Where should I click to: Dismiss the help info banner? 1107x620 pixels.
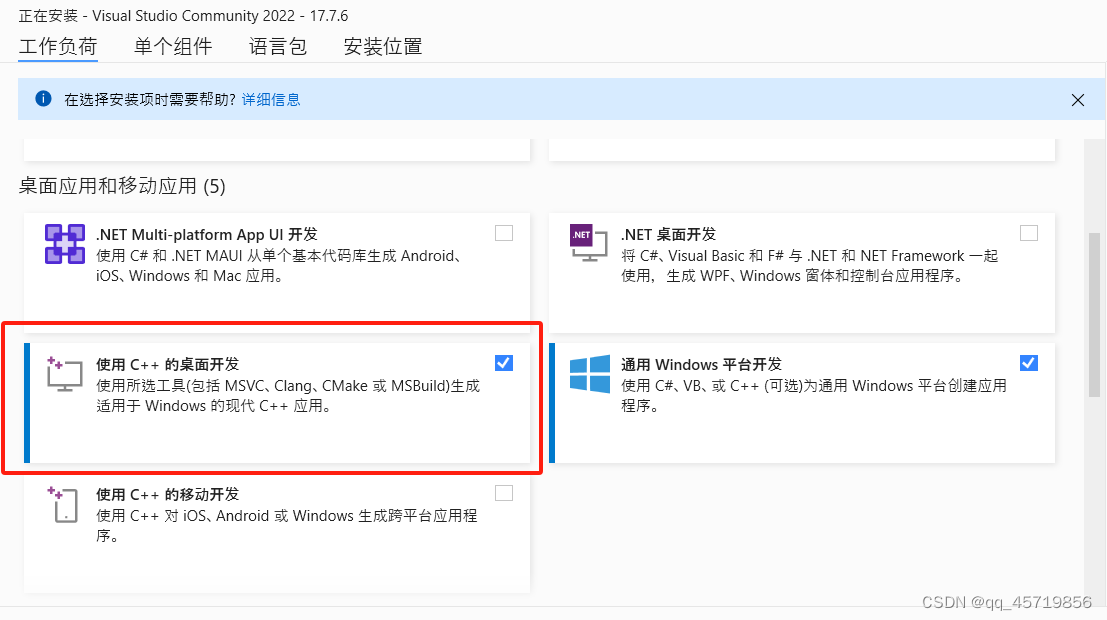1077,100
